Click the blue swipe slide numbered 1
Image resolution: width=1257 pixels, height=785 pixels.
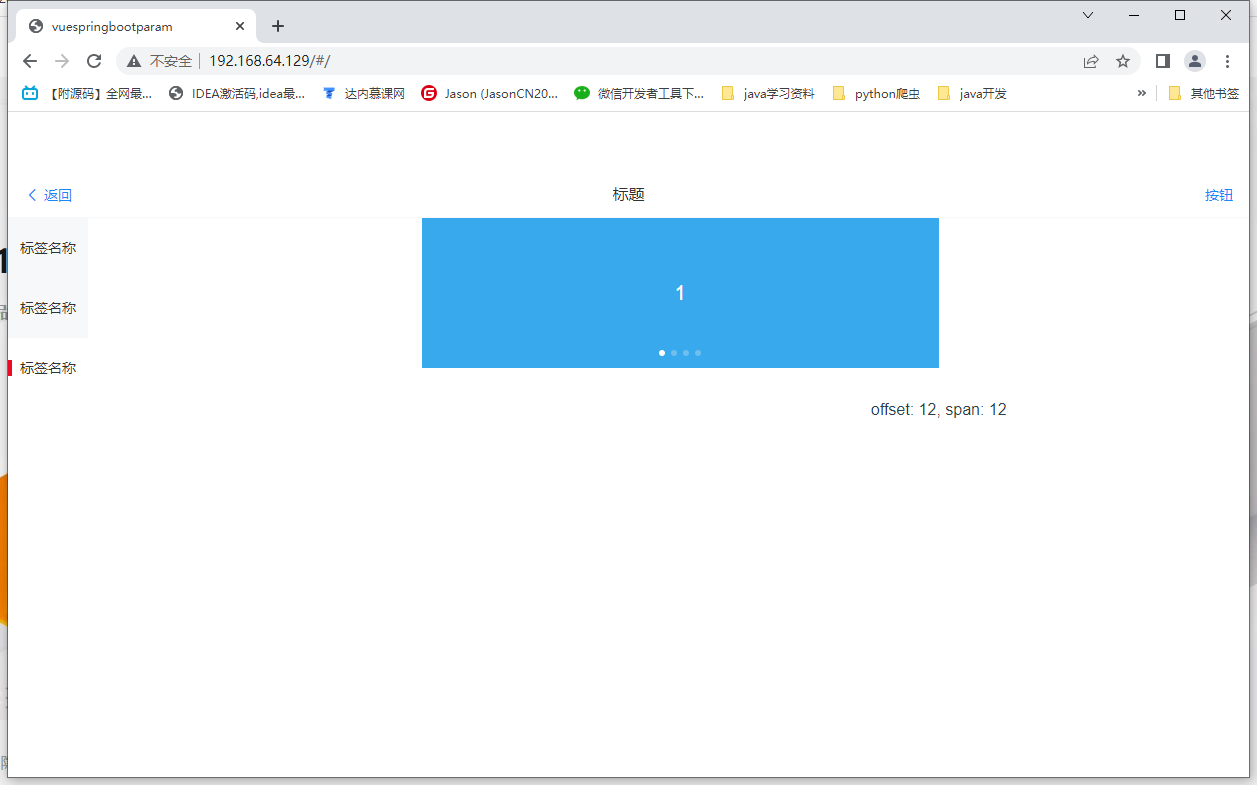680,293
